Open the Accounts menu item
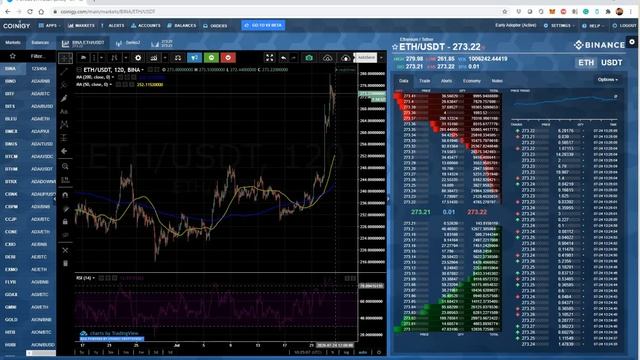 (x=146, y=25)
